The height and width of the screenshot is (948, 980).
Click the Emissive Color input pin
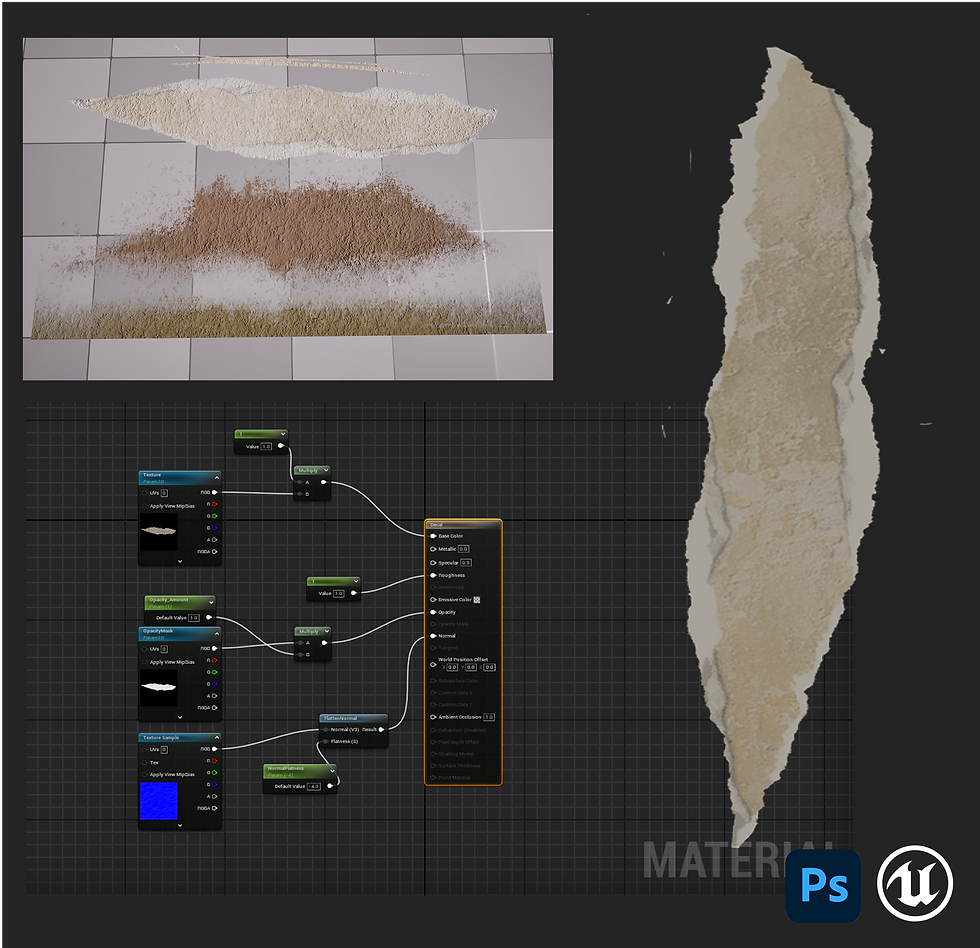tap(433, 599)
